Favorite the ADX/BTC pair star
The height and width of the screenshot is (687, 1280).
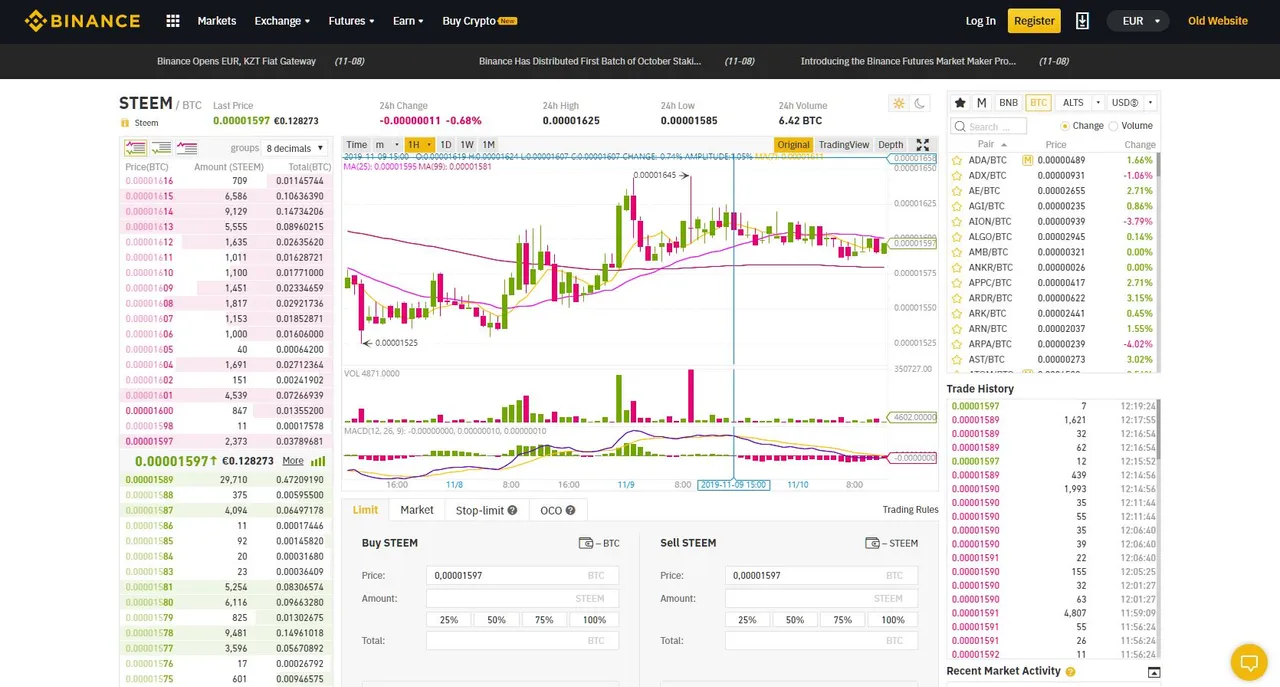[957, 175]
